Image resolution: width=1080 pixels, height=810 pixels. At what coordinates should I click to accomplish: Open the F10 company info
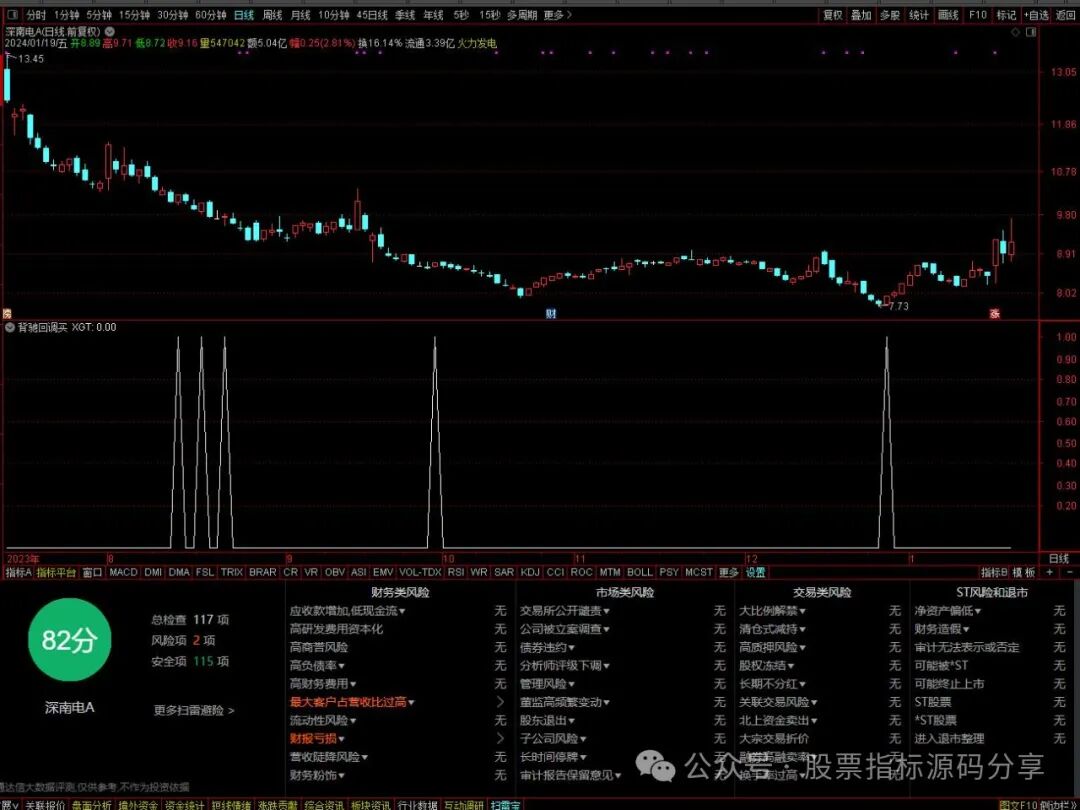point(977,14)
